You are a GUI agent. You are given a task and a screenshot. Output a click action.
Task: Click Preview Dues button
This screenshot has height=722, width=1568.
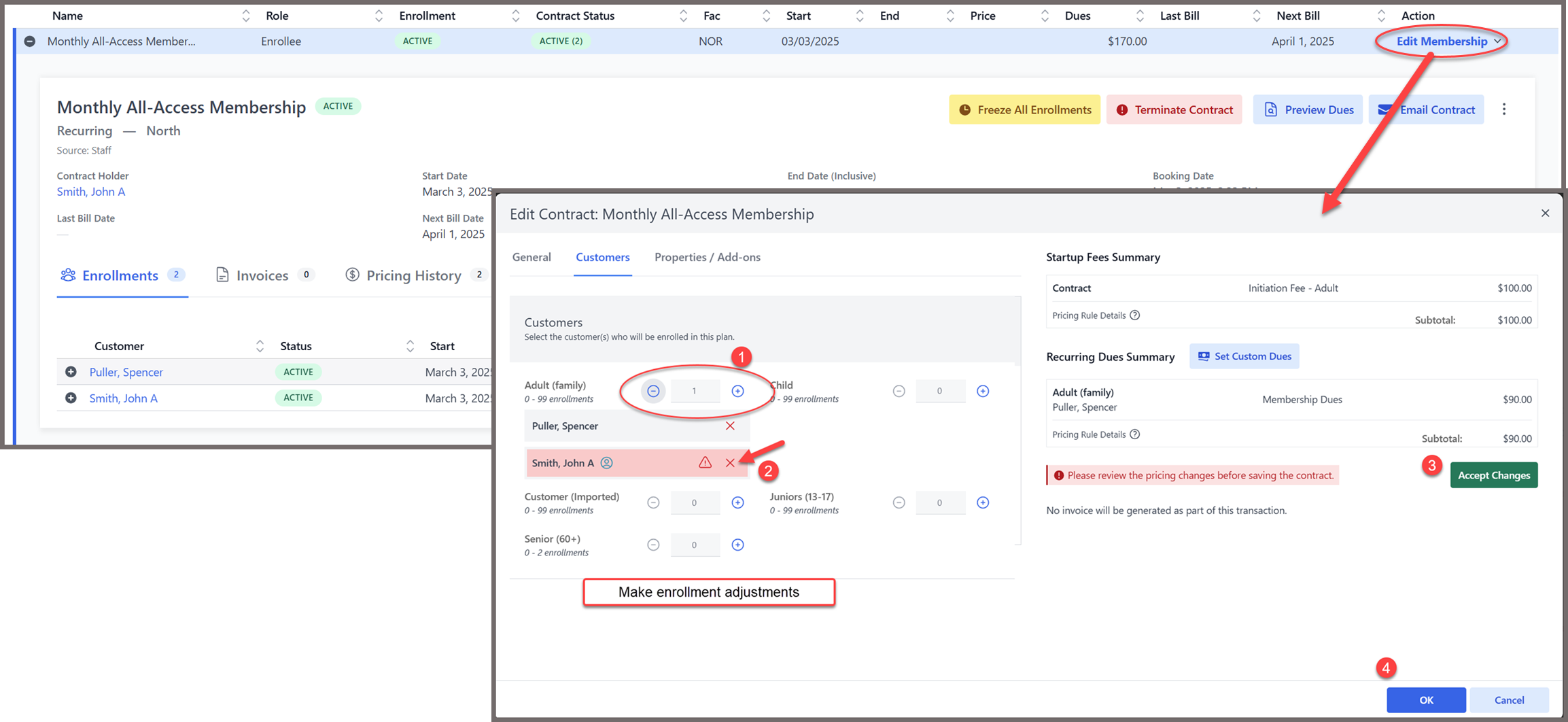pyautogui.click(x=1308, y=109)
